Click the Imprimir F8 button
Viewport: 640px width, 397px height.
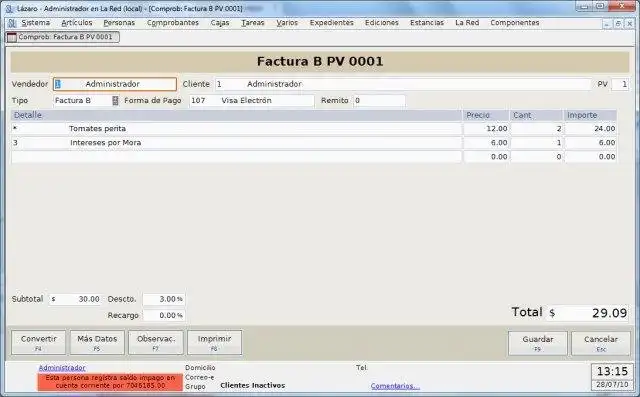coord(214,342)
